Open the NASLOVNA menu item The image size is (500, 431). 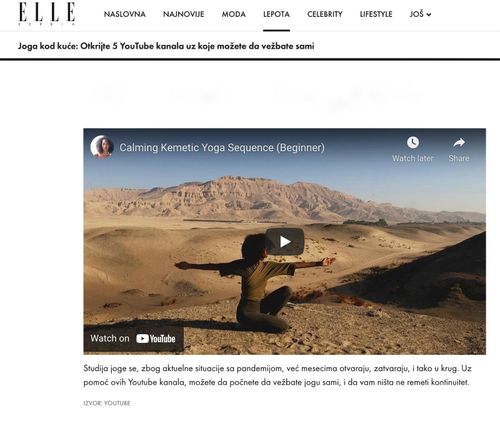pos(125,14)
